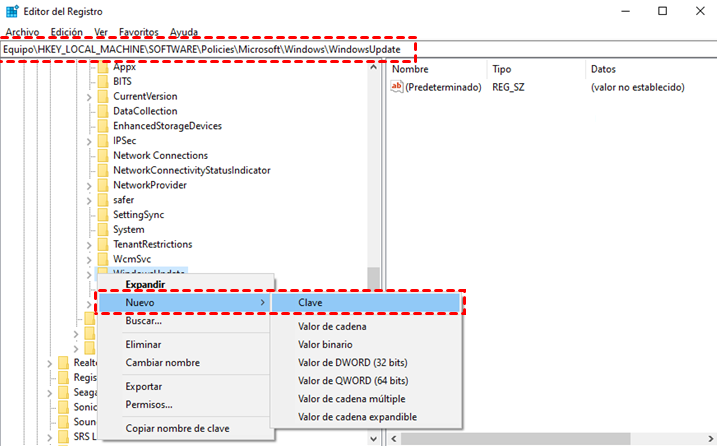The image size is (717, 446).
Task: Click Permisos... in the context menu
Action: pos(149,404)
